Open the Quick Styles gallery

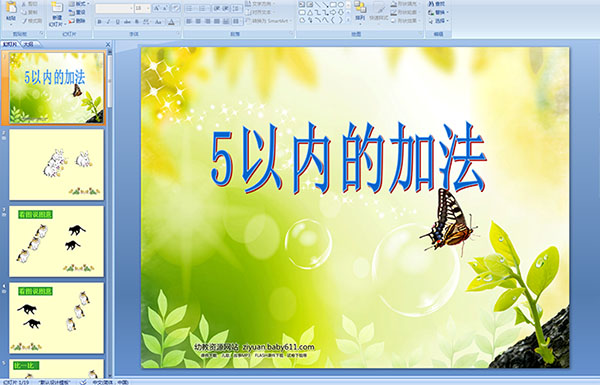pyautogui.click(x=379, y=13)
